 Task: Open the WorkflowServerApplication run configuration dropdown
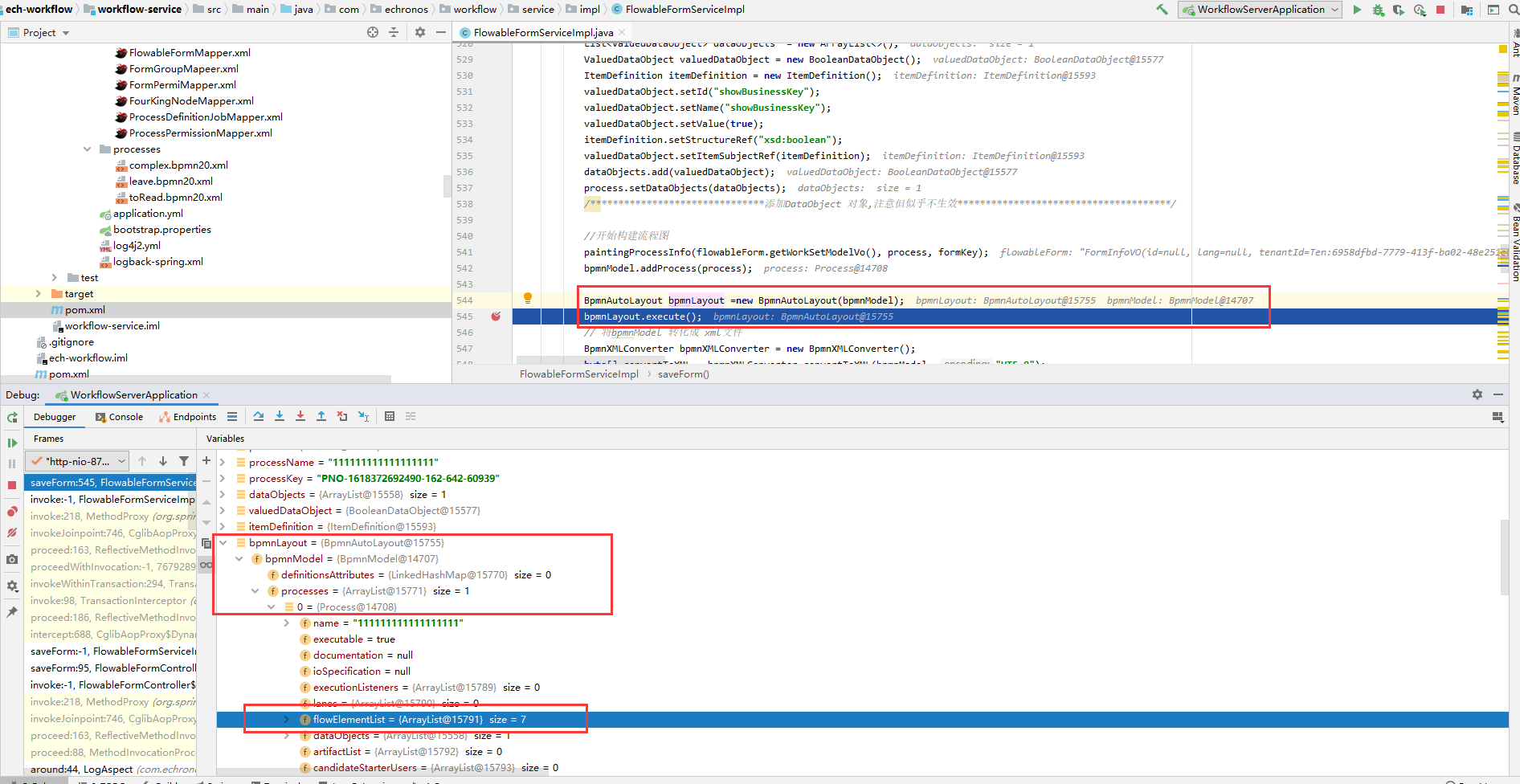pos(1334,9)
